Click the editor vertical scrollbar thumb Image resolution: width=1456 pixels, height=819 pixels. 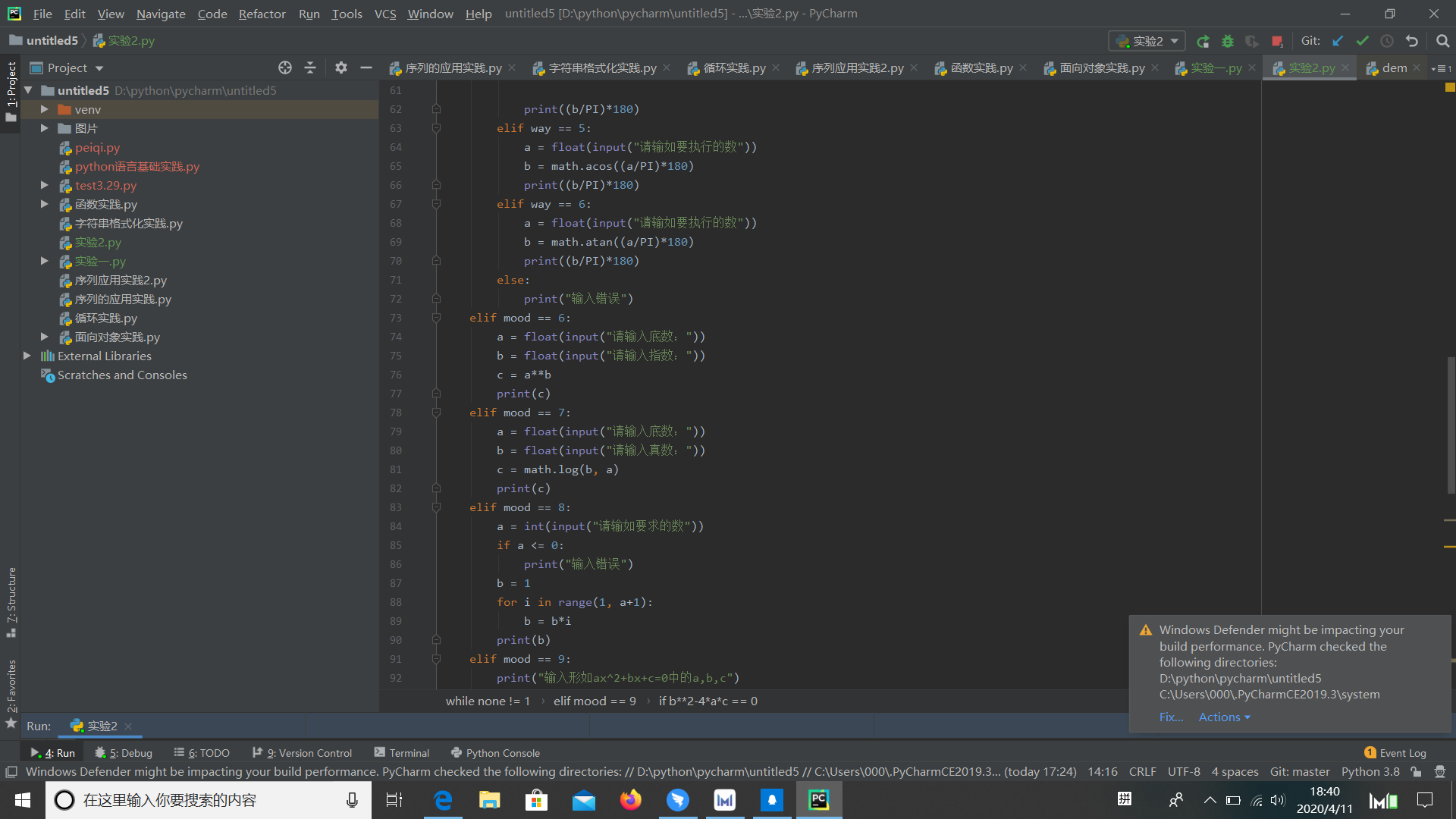[x=1450, y=425]
